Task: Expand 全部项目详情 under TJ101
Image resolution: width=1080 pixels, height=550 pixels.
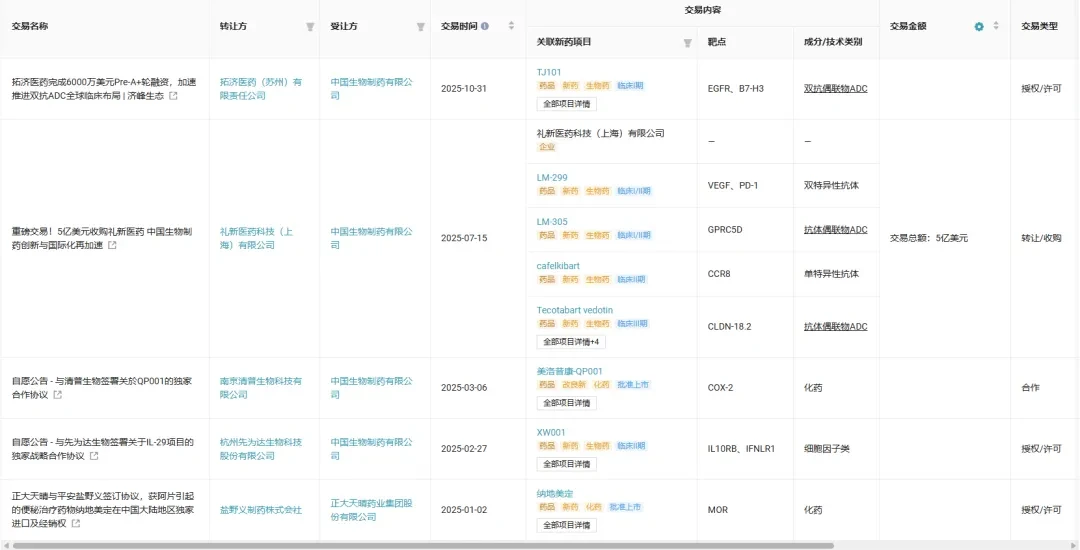Action: pyautogui.click(x=566, y=104)
